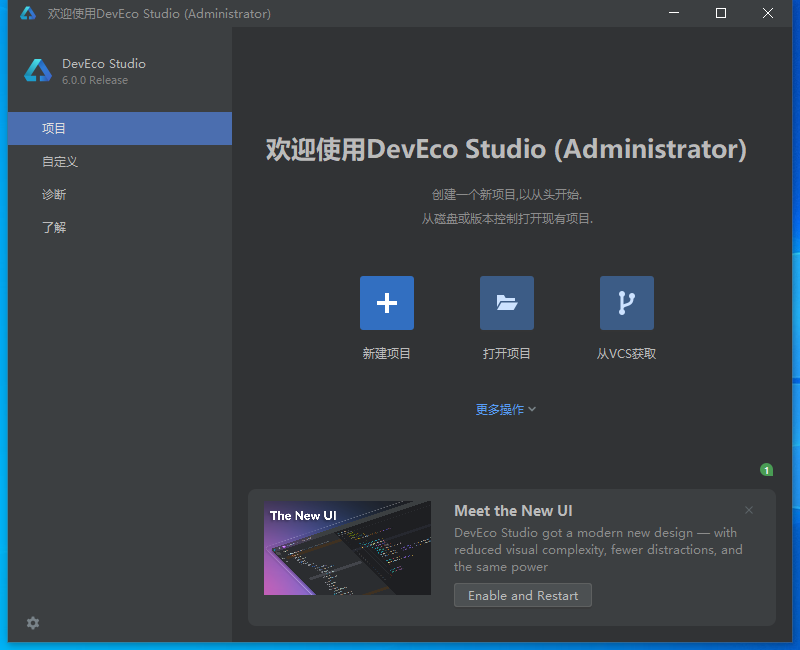The image size is (800, 650).
Task: Dismiss the Meet the New UI banner
Action: point(749,510)
